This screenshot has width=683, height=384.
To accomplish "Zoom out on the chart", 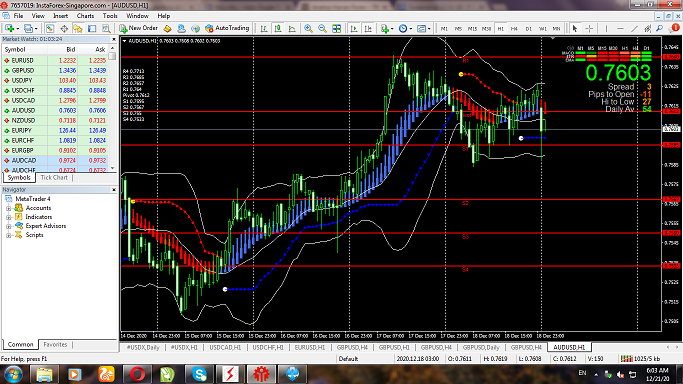I will (322, 28).
